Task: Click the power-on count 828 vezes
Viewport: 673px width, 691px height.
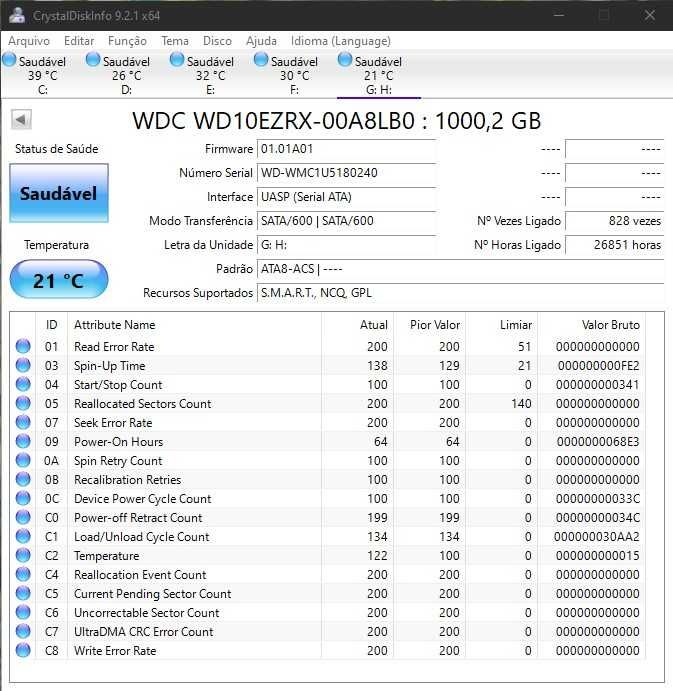Action: (x=614, y=220)
